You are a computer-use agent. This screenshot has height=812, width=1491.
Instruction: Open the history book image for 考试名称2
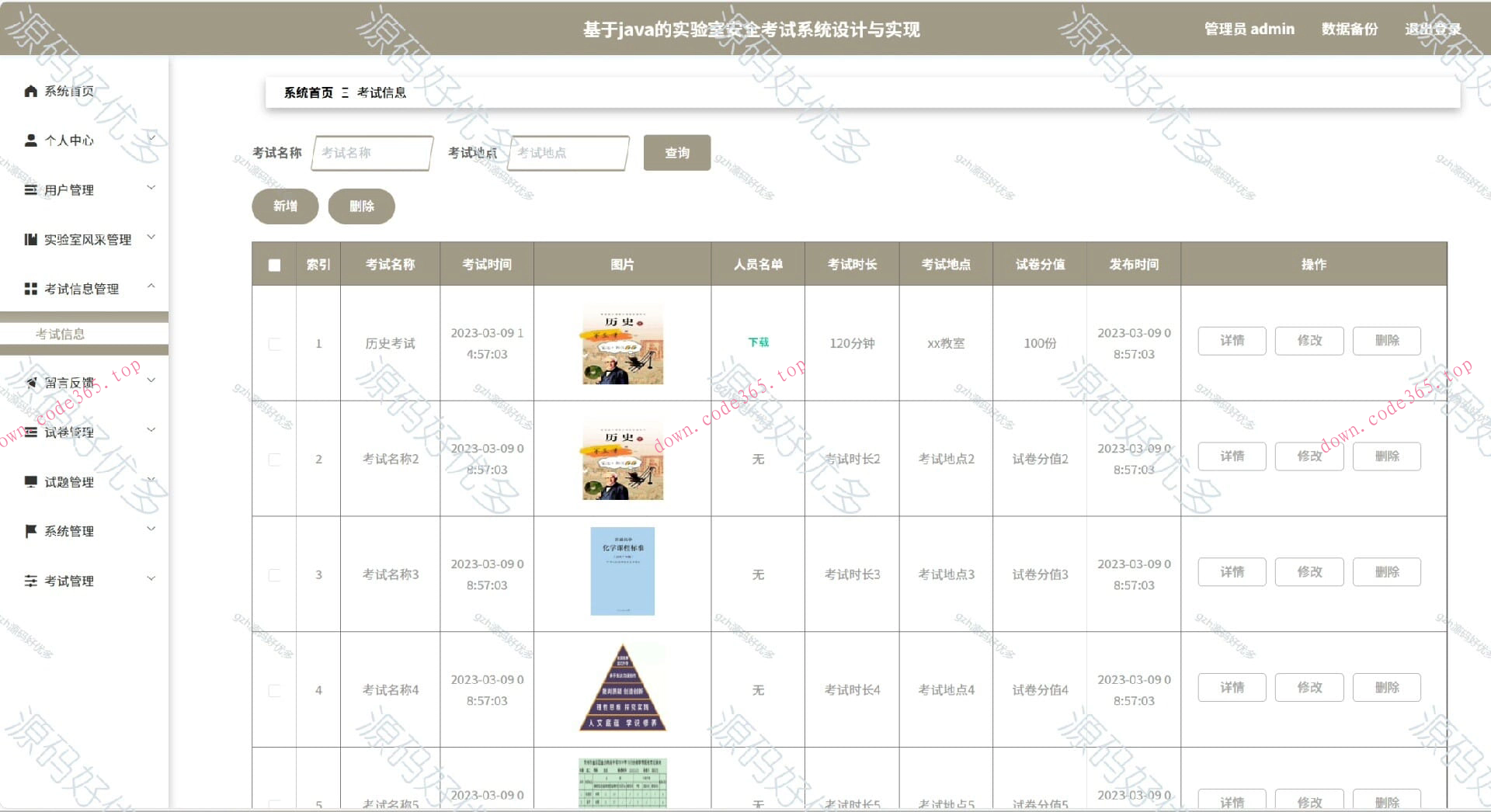(x=623, y=460)
